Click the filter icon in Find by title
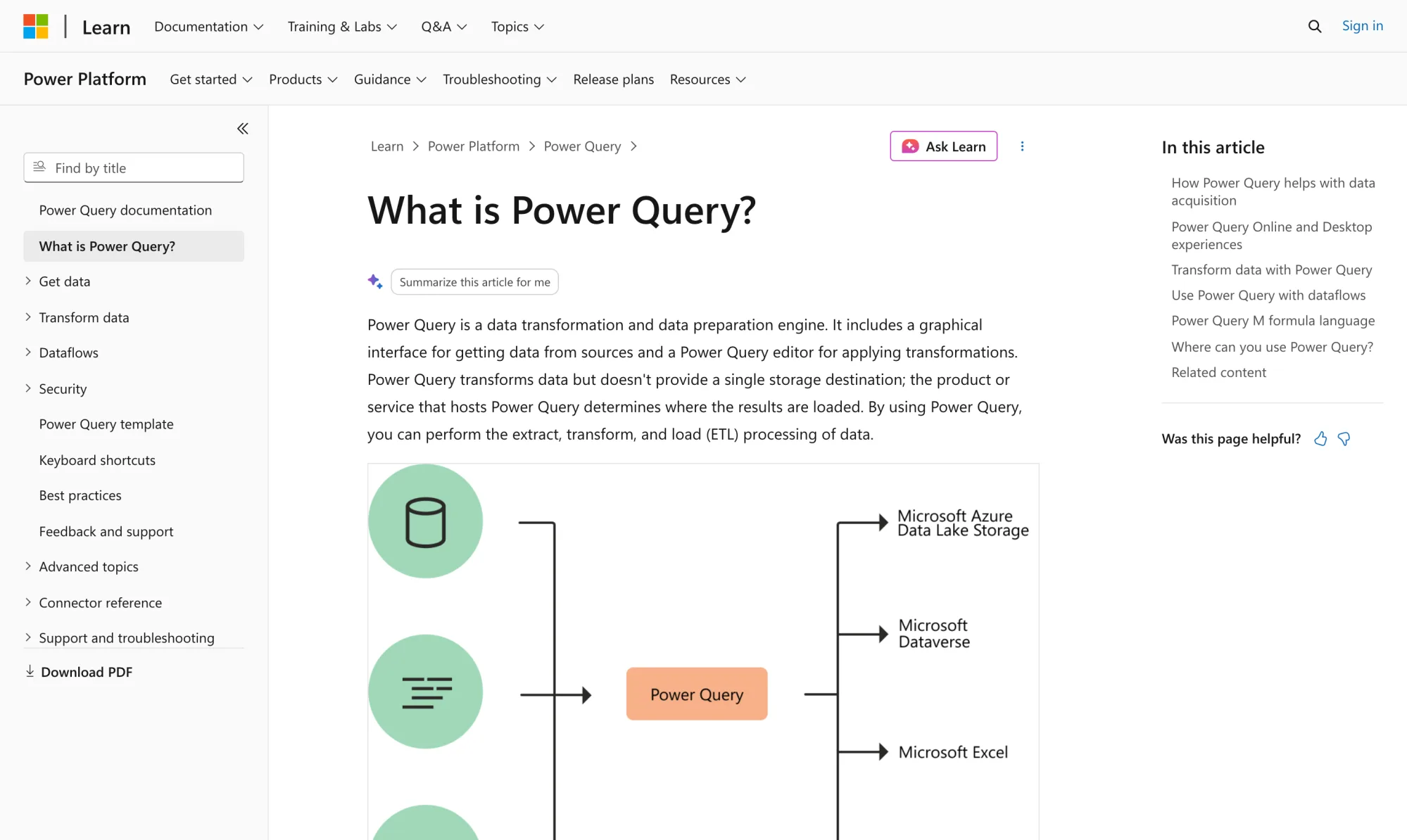 pyautogui.click(x=39, y=167)
